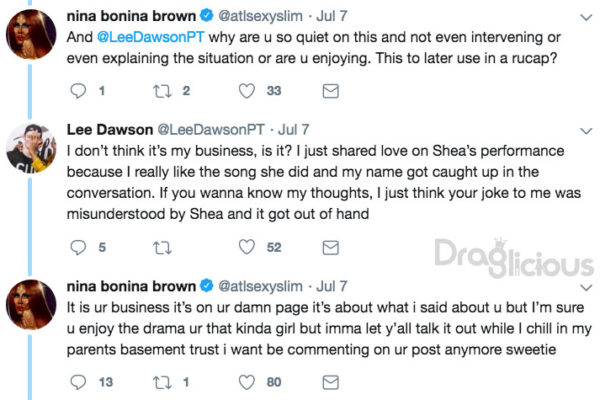Open Lee Dawson's profile via the @LeeDawsonPT handle
The image size is (600, 400).
pos(211,130)
